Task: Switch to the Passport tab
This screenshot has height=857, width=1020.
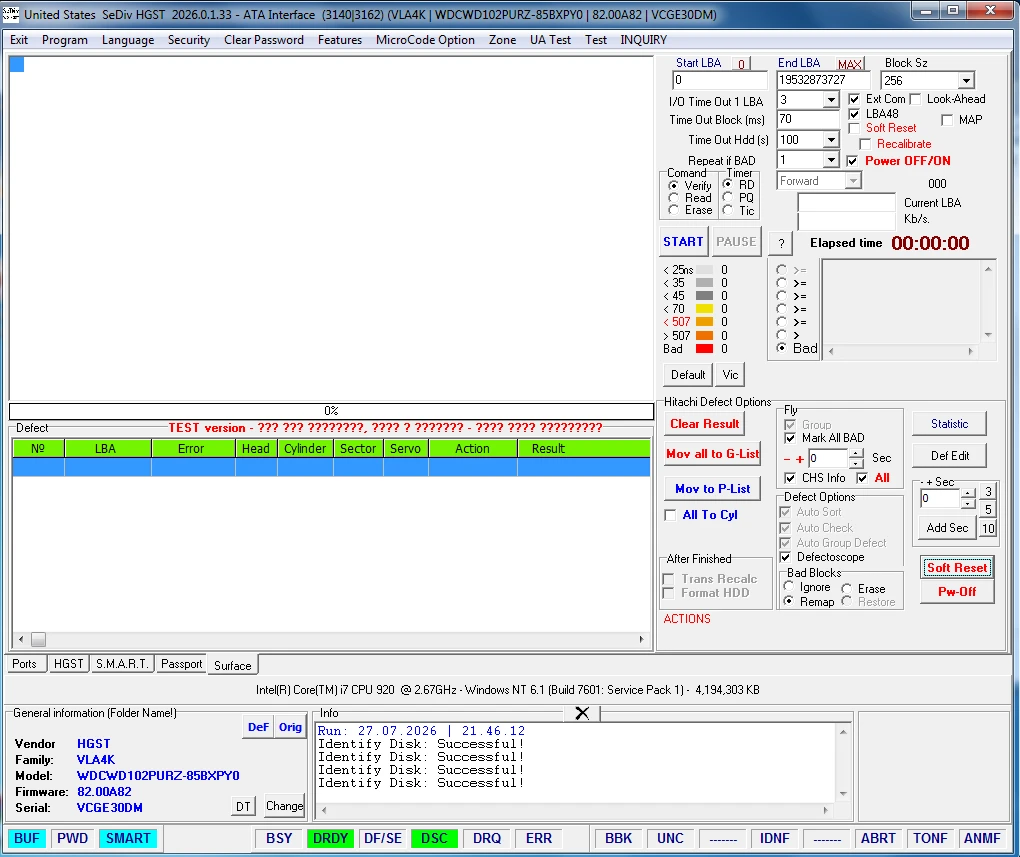Action: (x=181, y=664)
